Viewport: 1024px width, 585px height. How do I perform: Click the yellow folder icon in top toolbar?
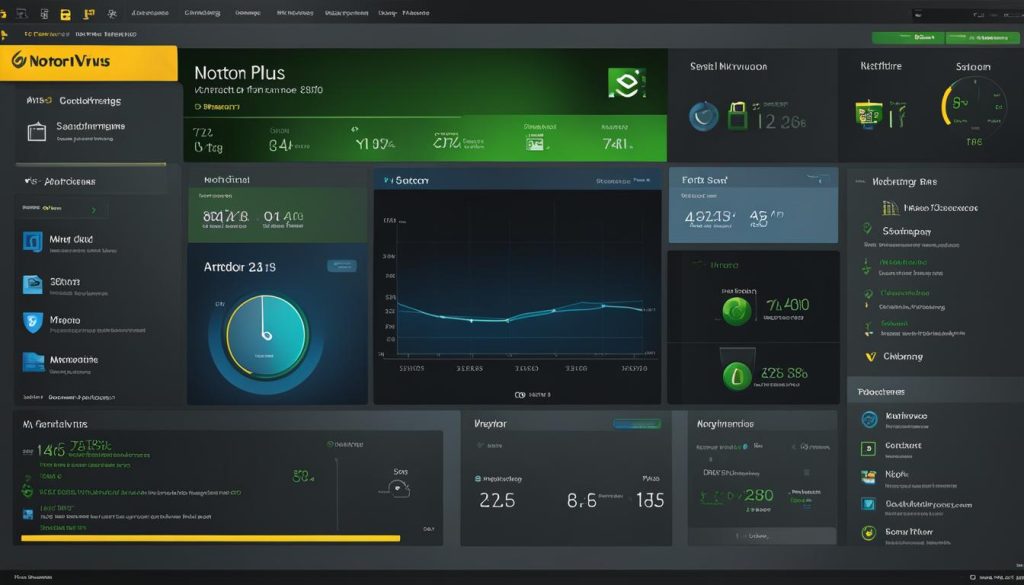[x=65, y=15]
